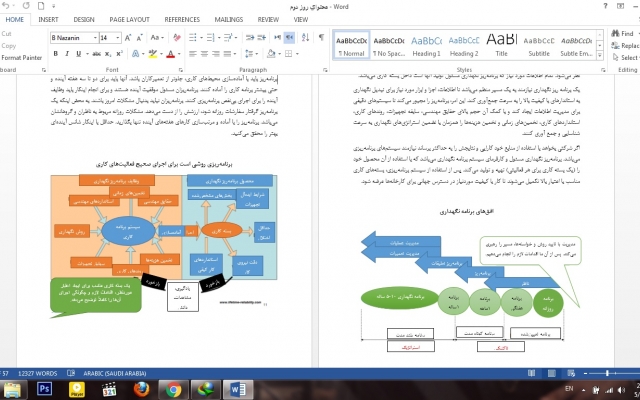Open the HOME ribbon tab

(14, 19)
